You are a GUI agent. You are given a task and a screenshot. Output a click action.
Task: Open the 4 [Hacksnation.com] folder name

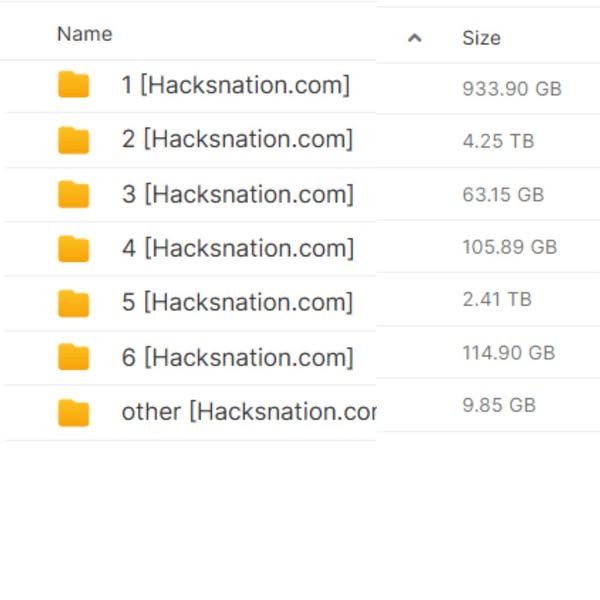(238, 248)
